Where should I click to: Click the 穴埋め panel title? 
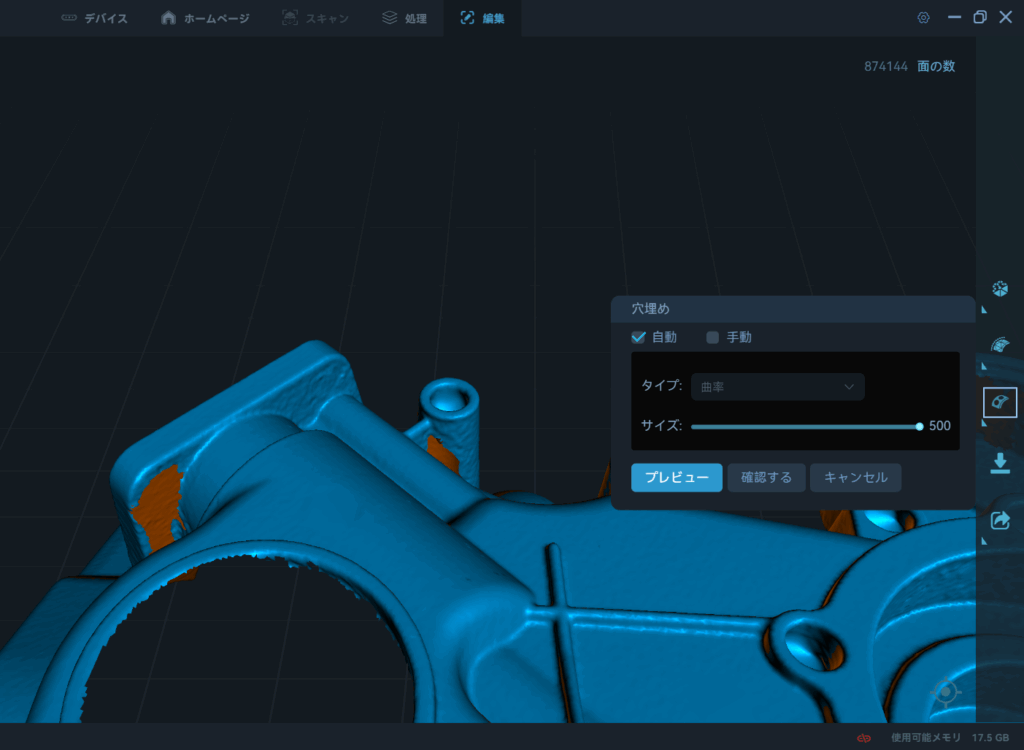[650, 309]
